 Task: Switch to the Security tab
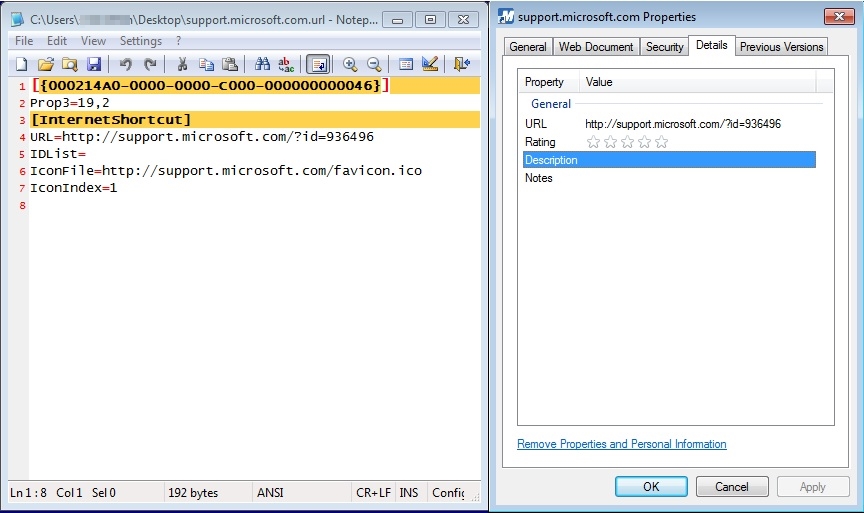pos(664,47)
